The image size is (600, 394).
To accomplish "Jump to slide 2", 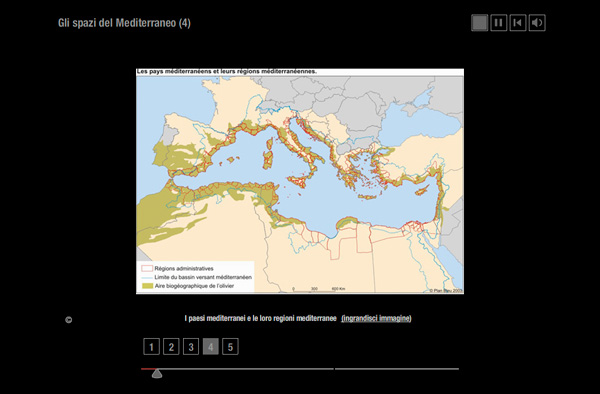I will pos(171,347).
